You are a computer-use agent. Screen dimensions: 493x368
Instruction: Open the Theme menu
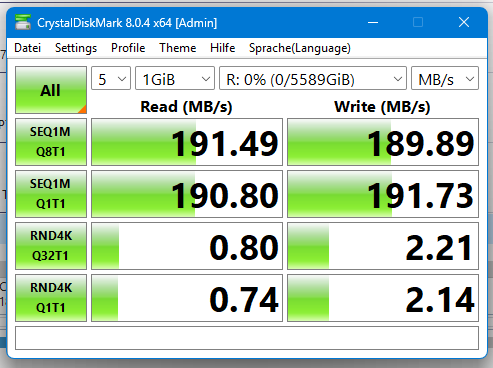point(178,48)
